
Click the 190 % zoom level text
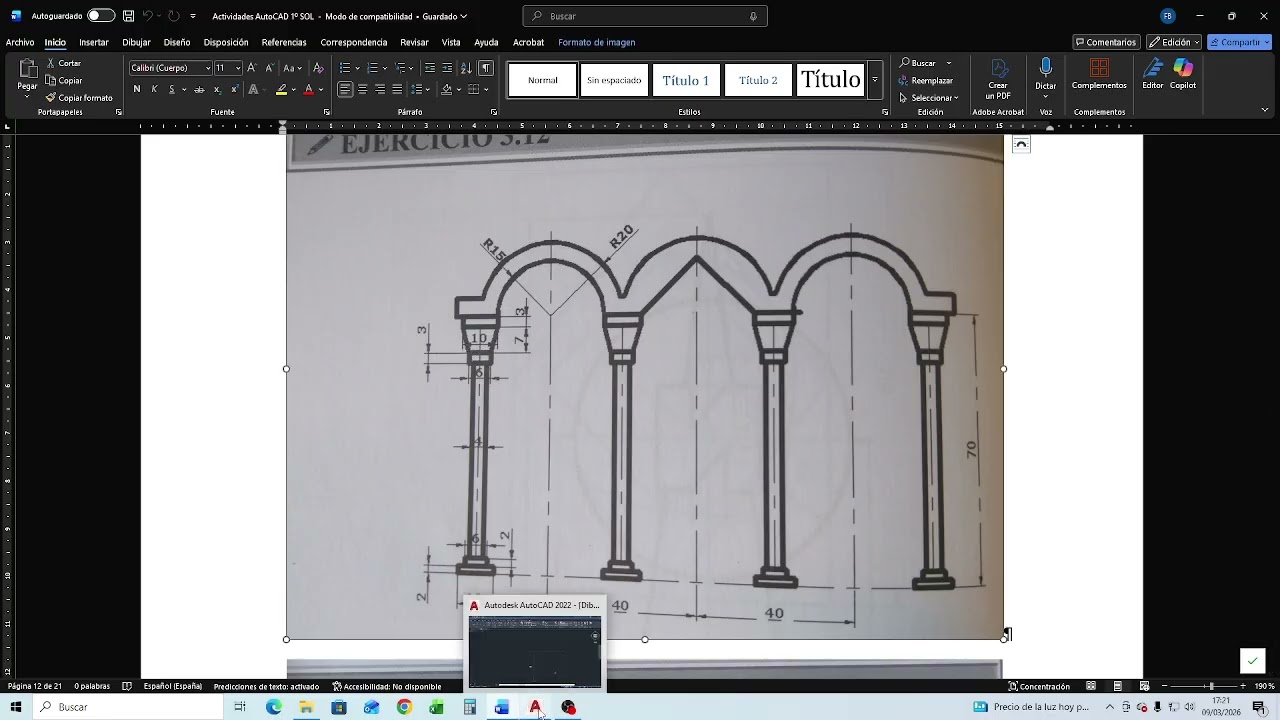[x=1265, y=686]
